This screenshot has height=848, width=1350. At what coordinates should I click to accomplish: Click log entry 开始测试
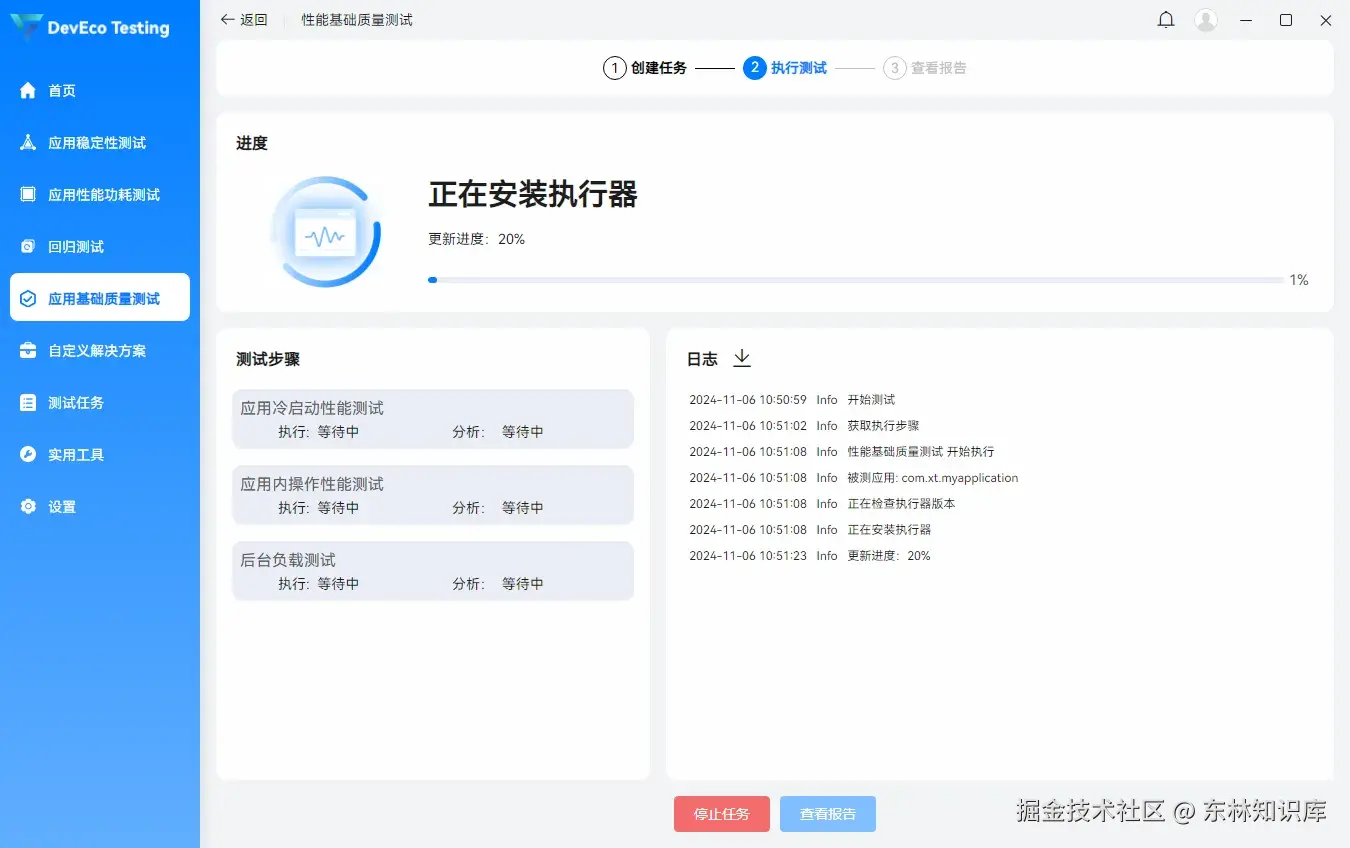pos(871,400)
